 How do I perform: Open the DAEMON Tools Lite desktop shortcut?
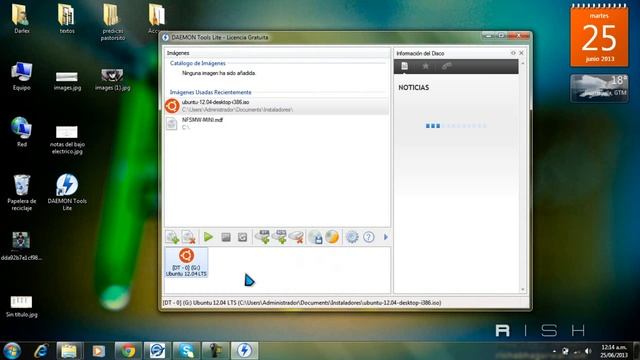point(67,192)
